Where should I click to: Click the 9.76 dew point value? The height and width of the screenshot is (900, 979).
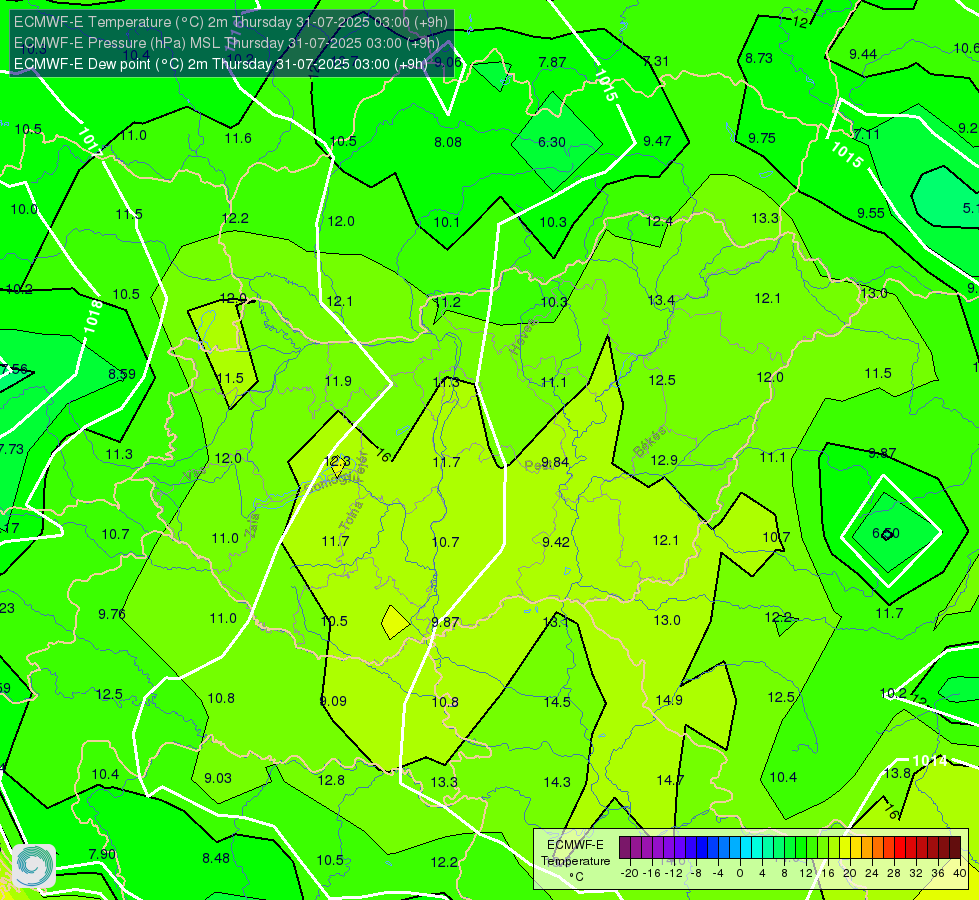[112, 614]
